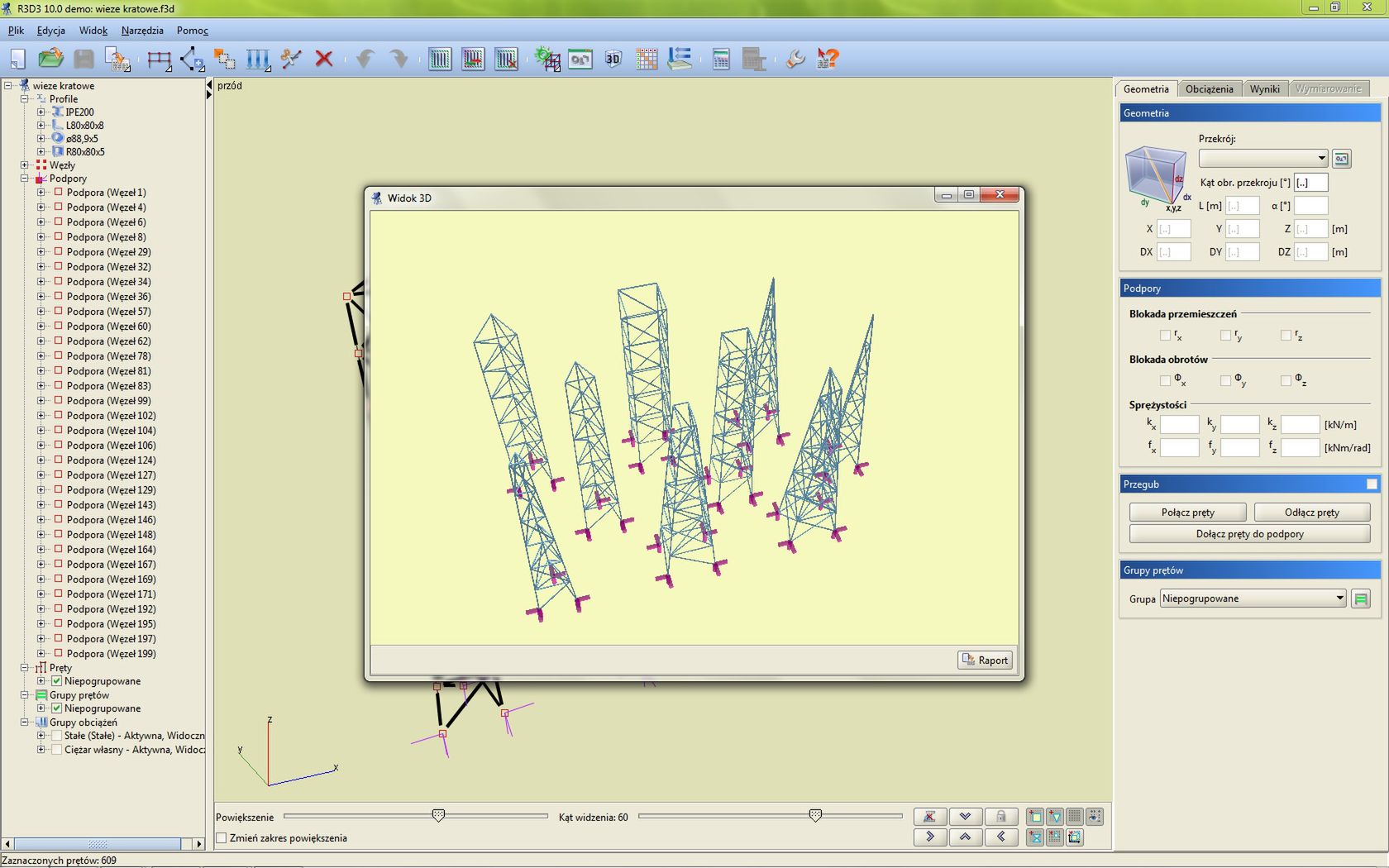Open the 3D view cube icon
The image size is (1389, 868).
(x=613, y=59)
